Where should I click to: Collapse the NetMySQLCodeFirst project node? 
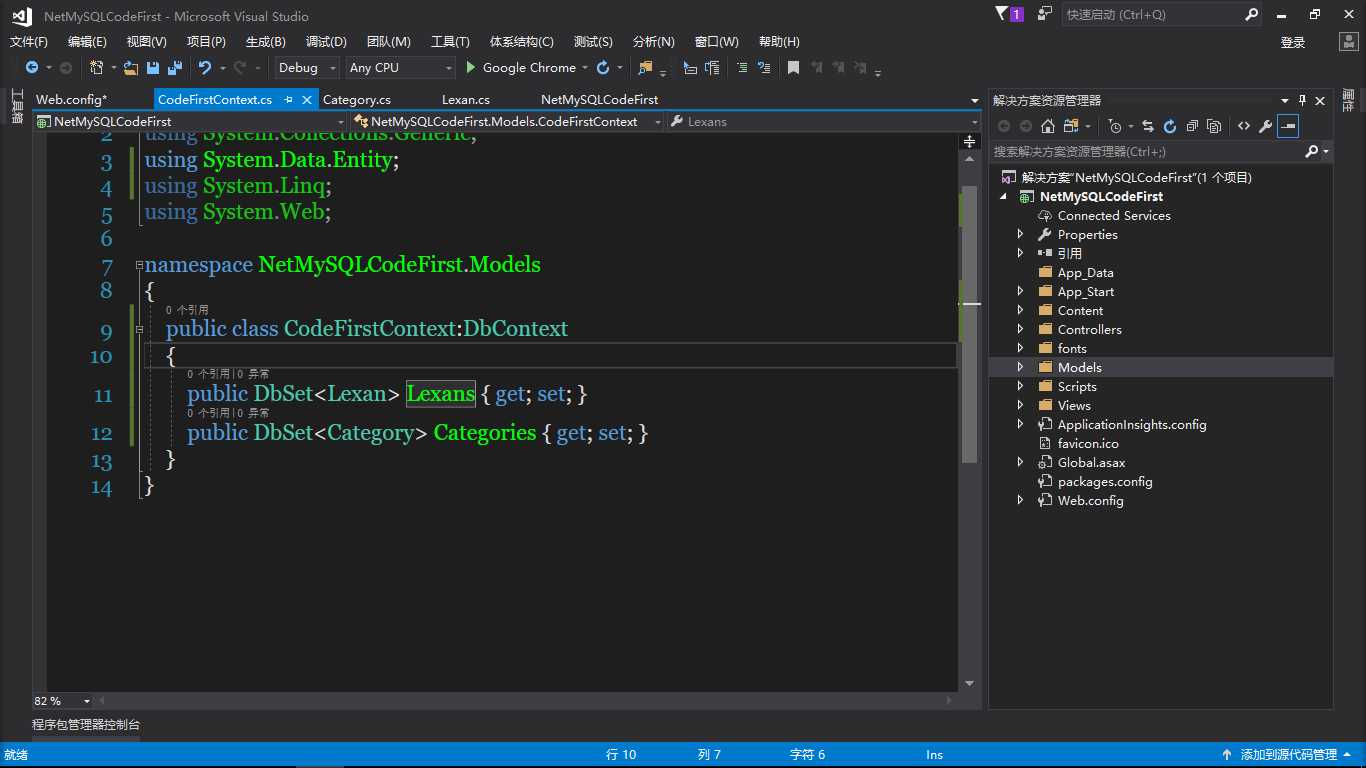[1003, 197]
